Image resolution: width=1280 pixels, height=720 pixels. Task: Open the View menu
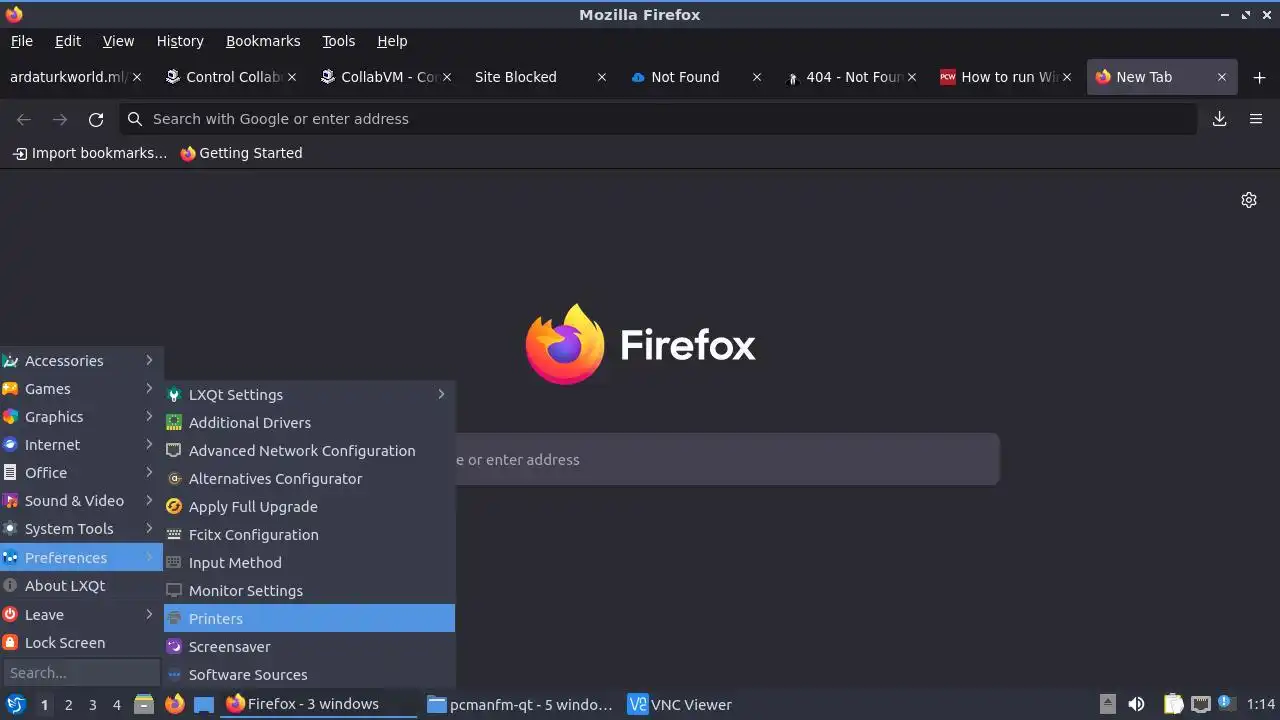tap(118, 41)
